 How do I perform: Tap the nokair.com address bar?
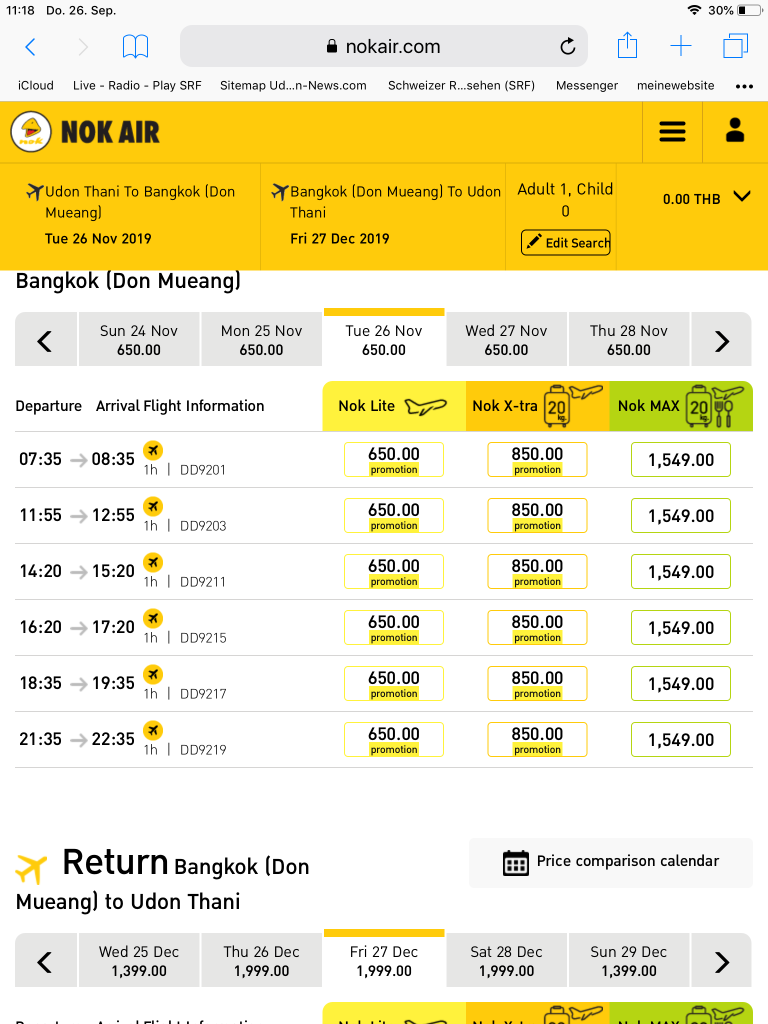(x=384, y=46)
